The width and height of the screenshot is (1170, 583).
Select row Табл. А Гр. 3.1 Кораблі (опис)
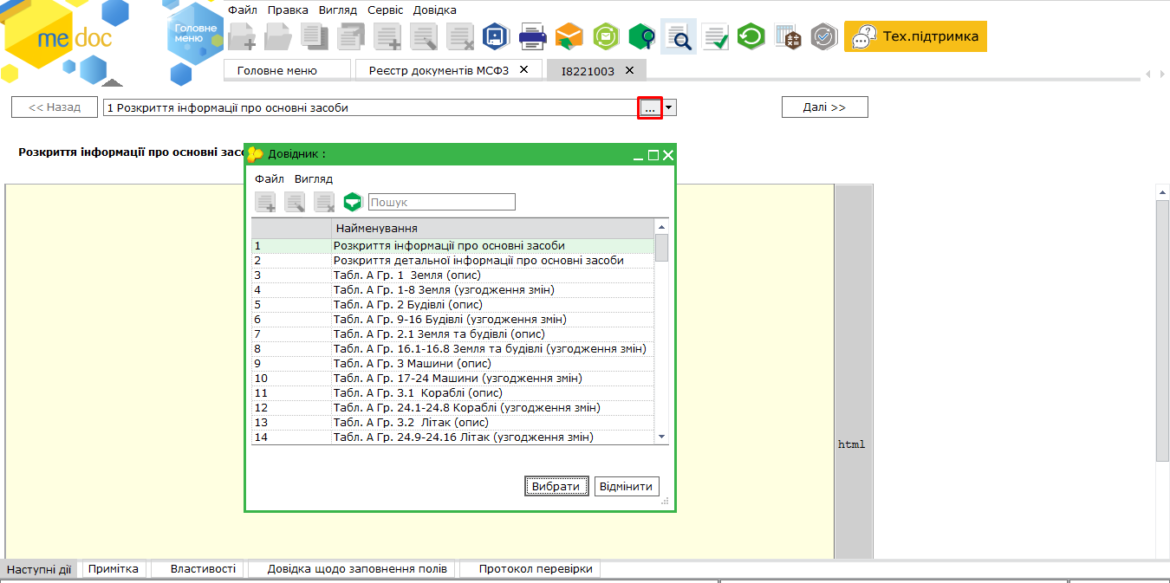[453, 393]
